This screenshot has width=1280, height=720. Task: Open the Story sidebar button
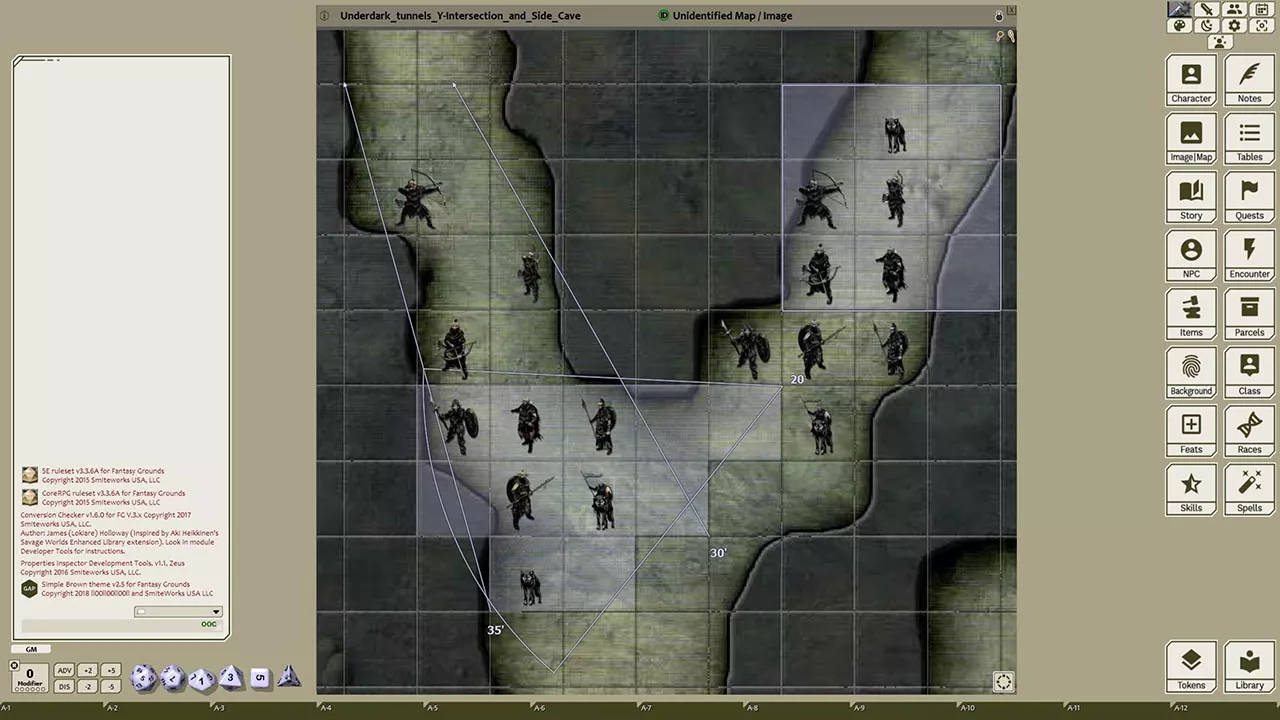(1191, 198)
